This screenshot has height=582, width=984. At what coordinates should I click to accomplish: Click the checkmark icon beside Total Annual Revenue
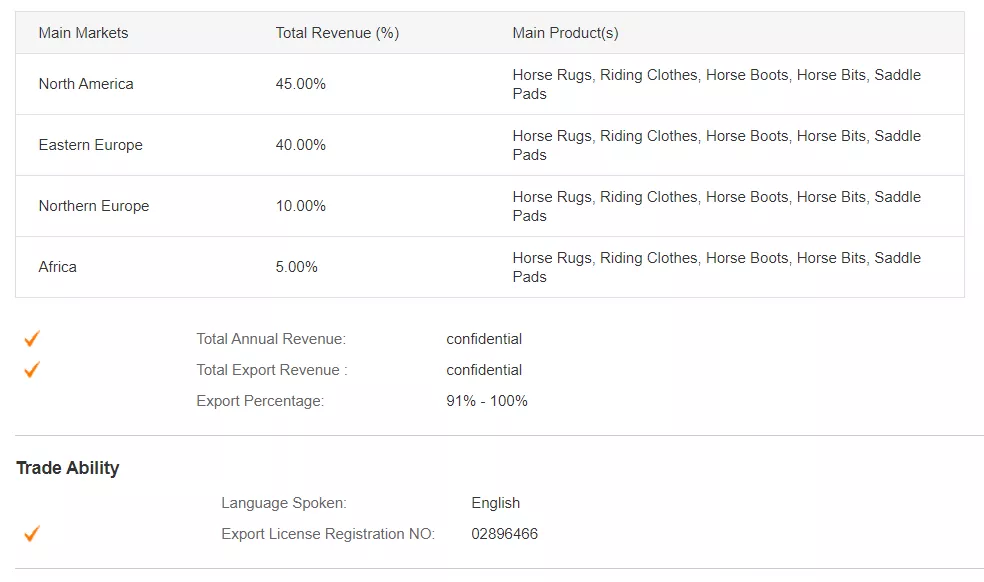pyautogui.click(x=32, y=338)
